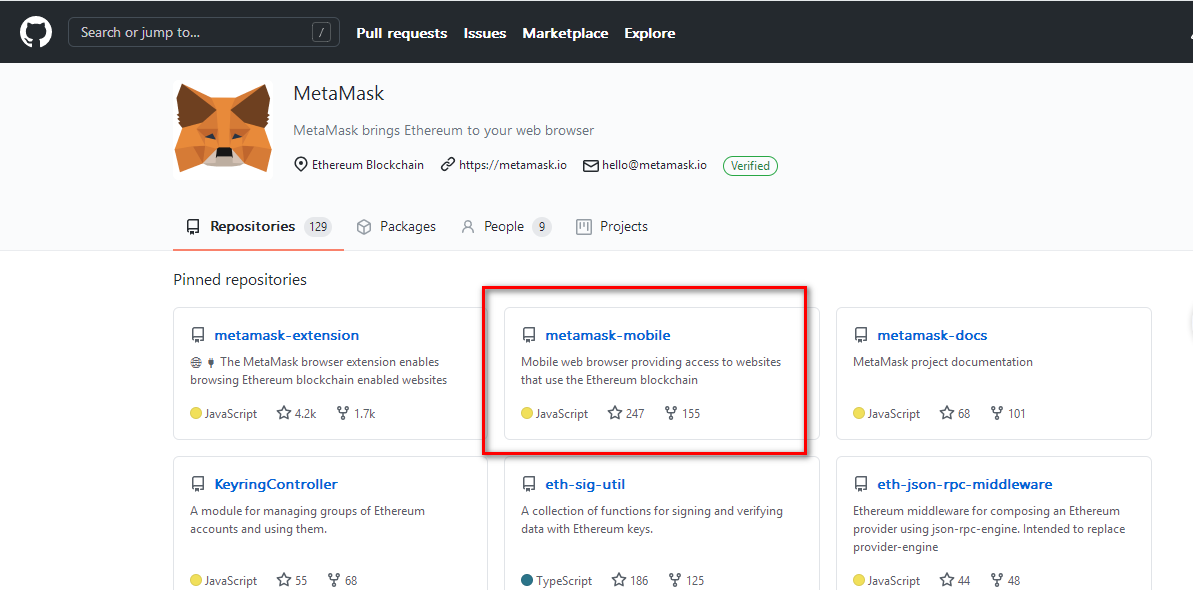Click the MetaMask fox avatar
The height and width of the screenshot is (590, 1193).
223,127
